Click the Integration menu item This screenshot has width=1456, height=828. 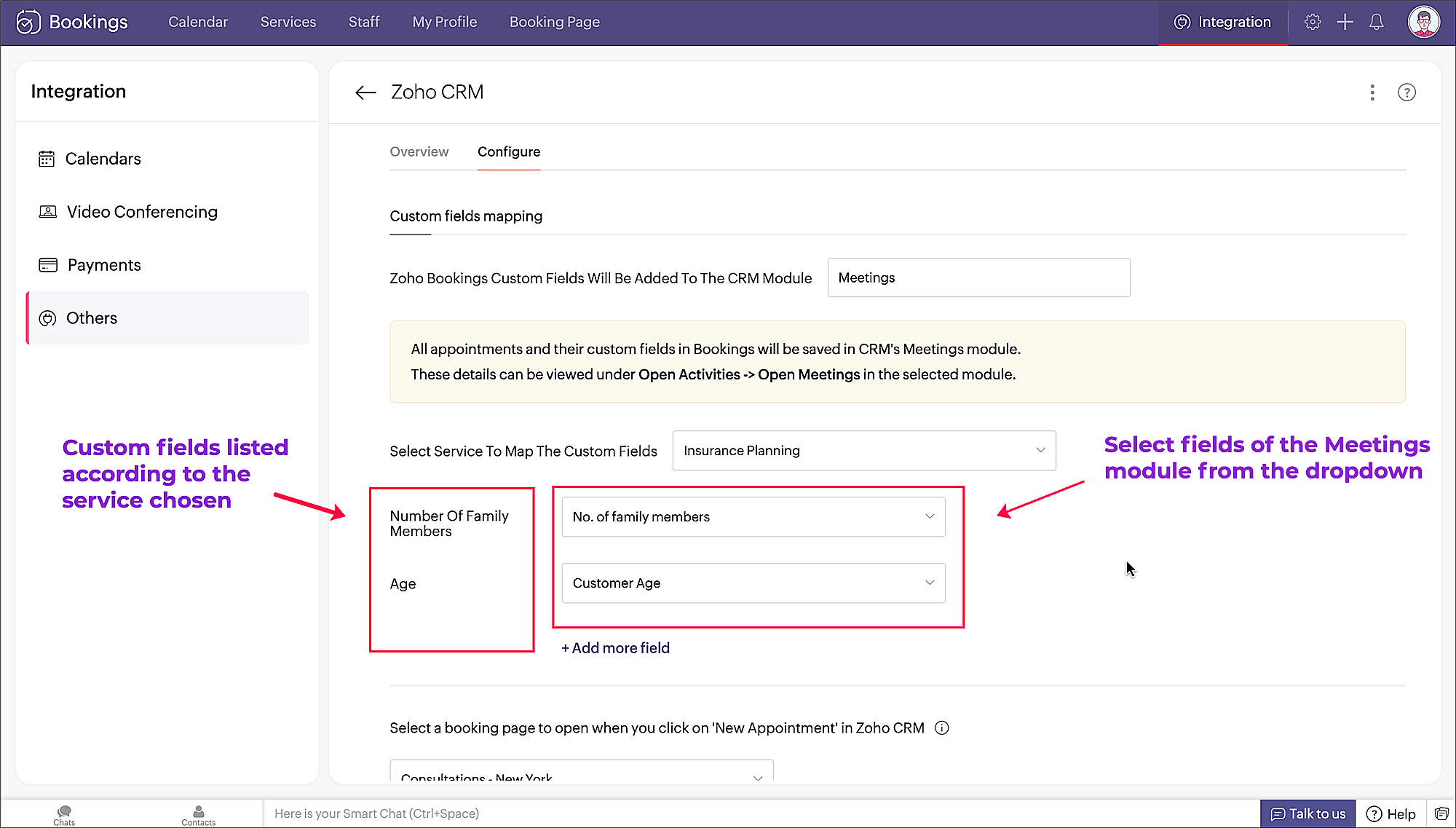1223,22
